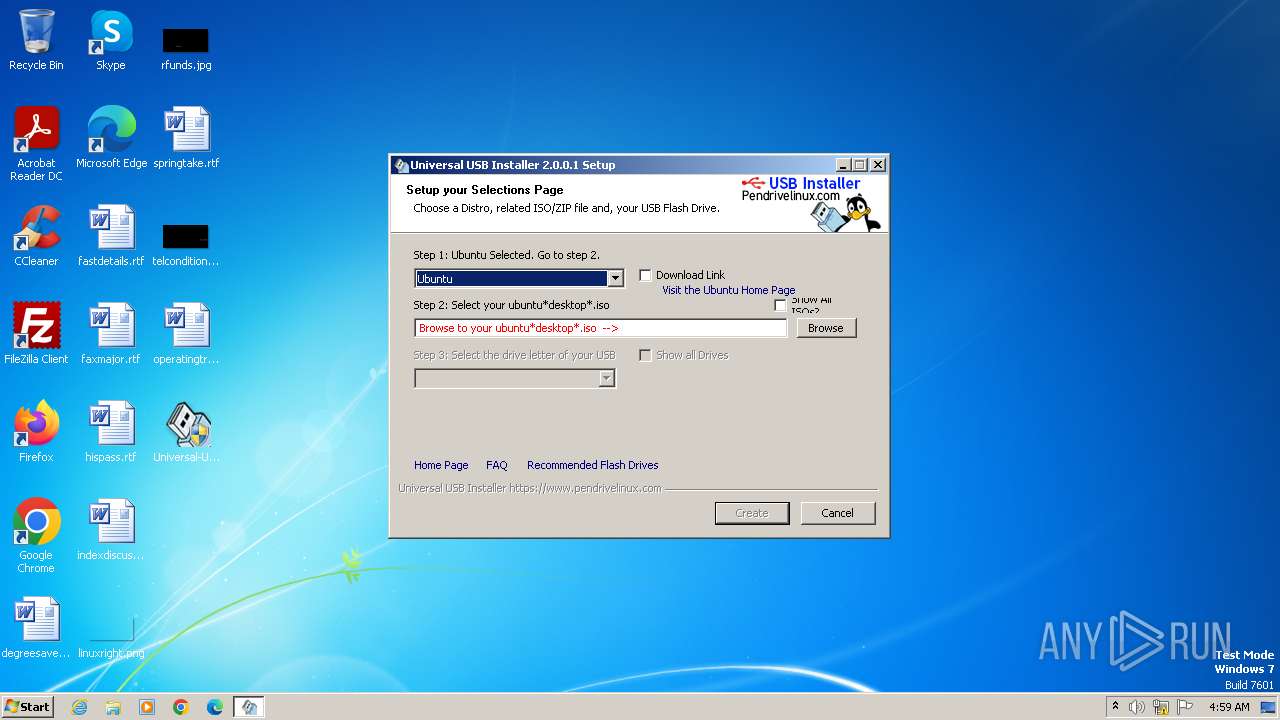The height and width of the screenshot is (720, 1280).
Task: Select the springtake.rtf document
Action: [x=186, y=138]
